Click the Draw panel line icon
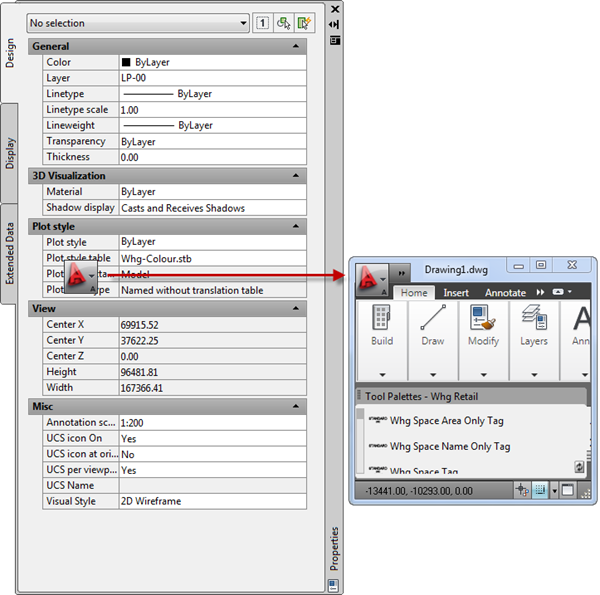The height and width of the screenshot is (595, 600). click(x=432, y=319)
